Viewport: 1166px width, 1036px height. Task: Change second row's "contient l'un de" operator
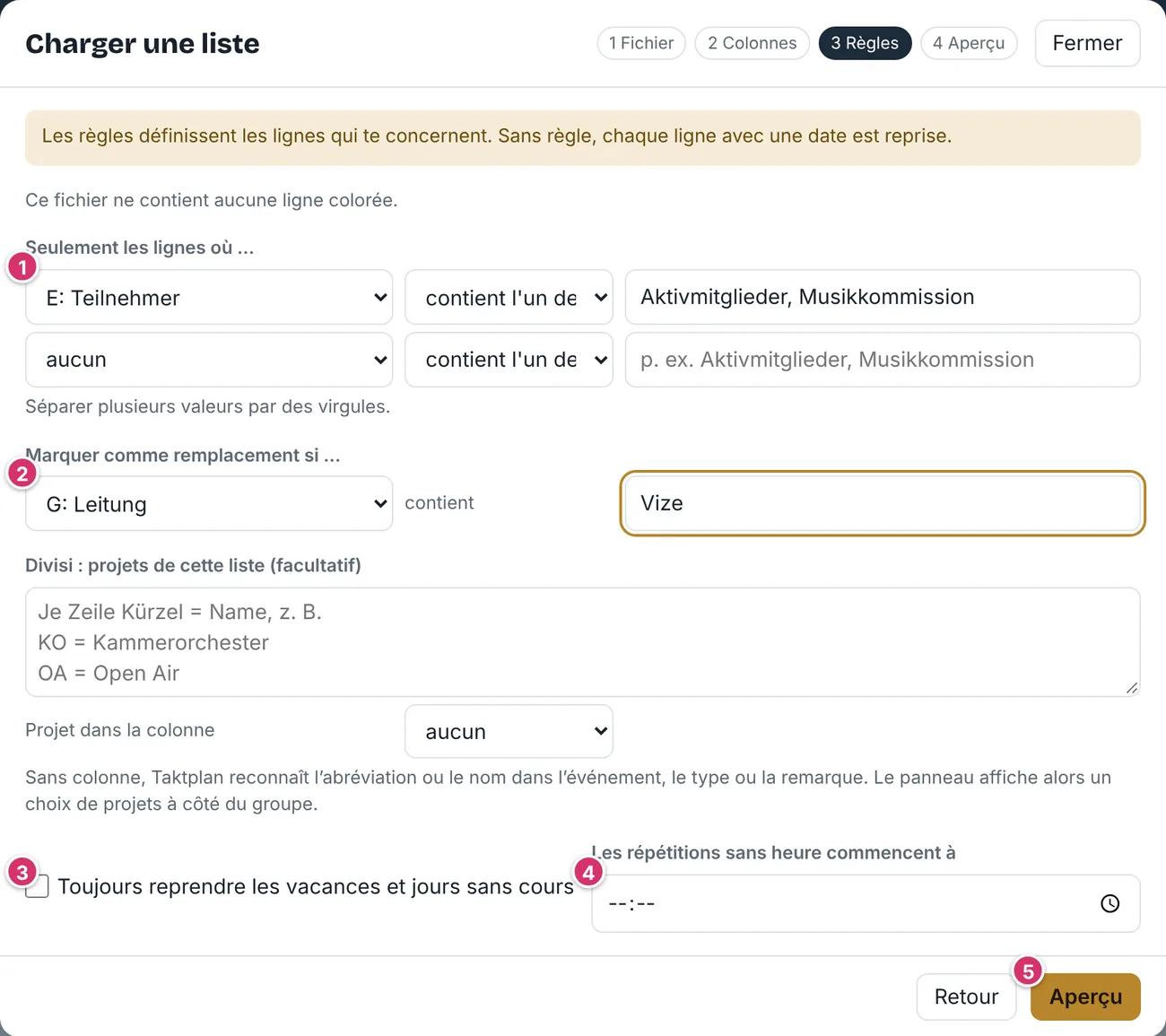point(509,360)
